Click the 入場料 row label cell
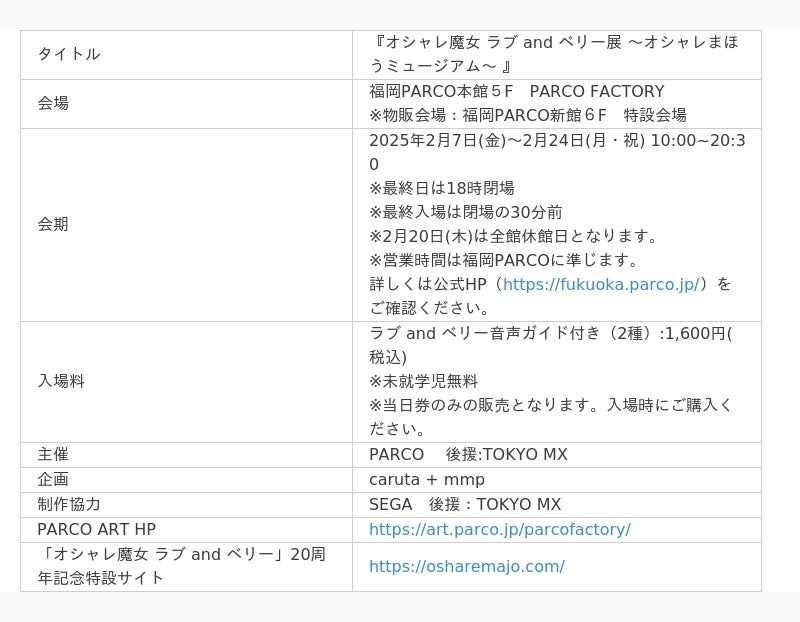Viewport: 800px width, 622px height. click(186, 382)
